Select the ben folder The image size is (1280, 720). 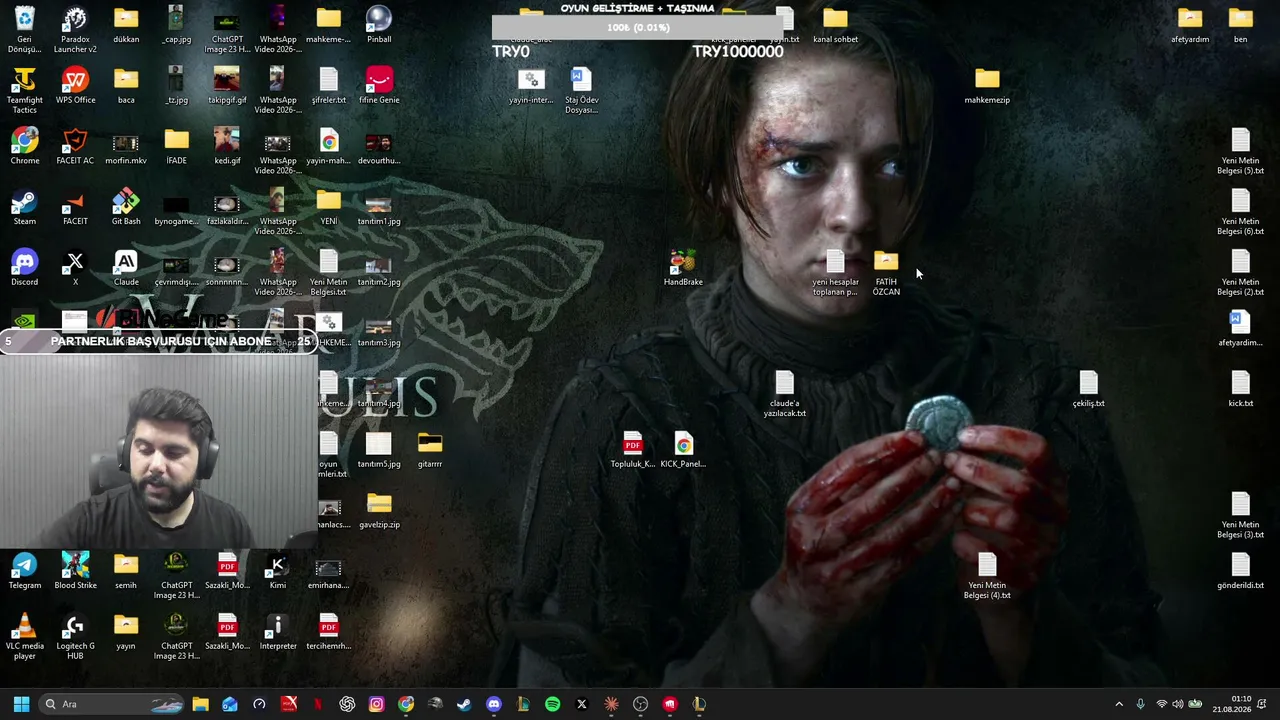click(1241, 25)
